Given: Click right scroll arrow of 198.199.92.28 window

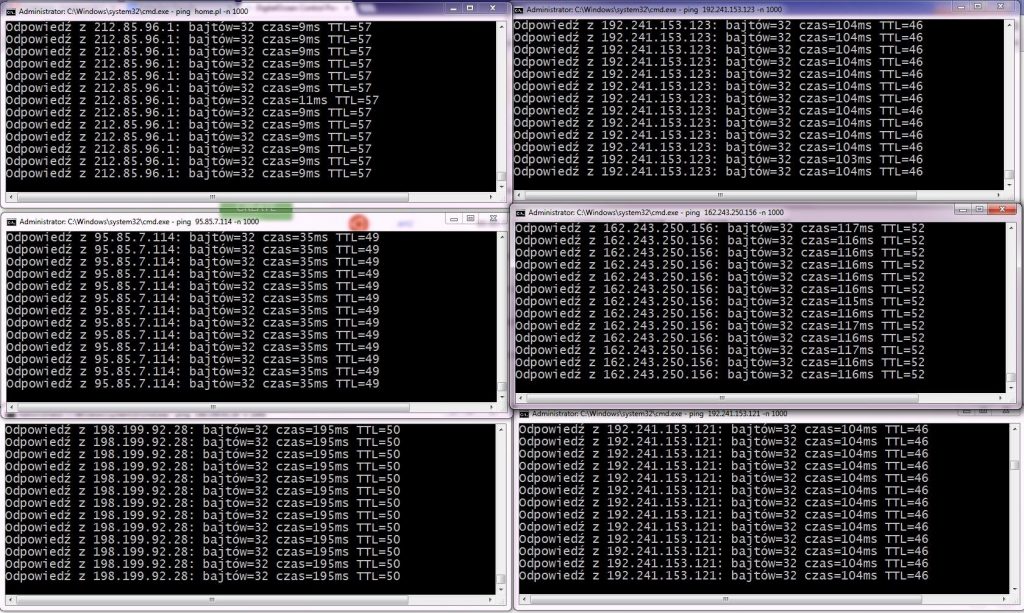Looking at the screenshot, I should point(490,599).
